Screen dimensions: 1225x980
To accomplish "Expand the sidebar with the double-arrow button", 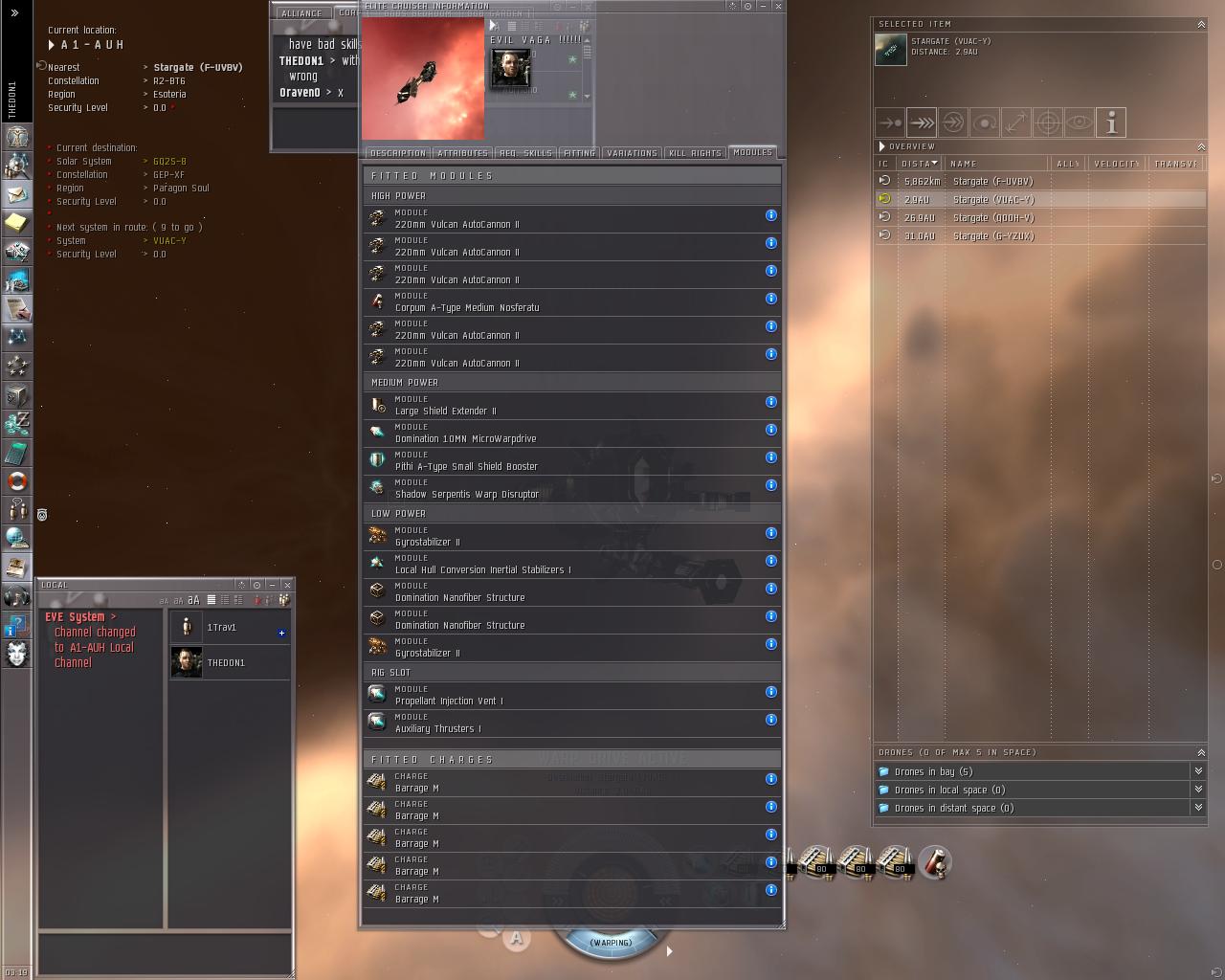I will (14, 12).
